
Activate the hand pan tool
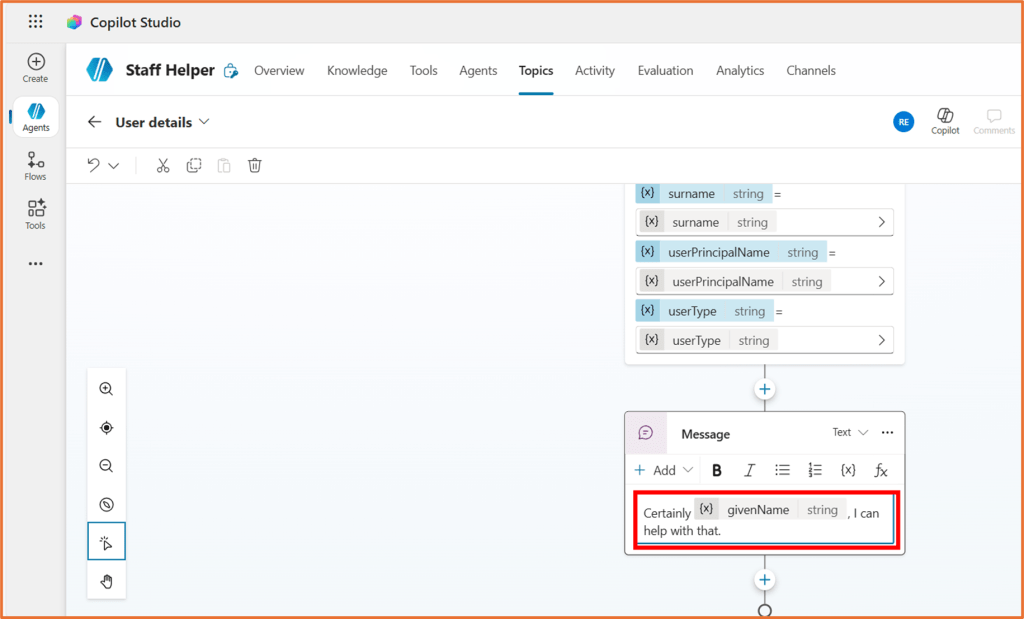point(106,580)
